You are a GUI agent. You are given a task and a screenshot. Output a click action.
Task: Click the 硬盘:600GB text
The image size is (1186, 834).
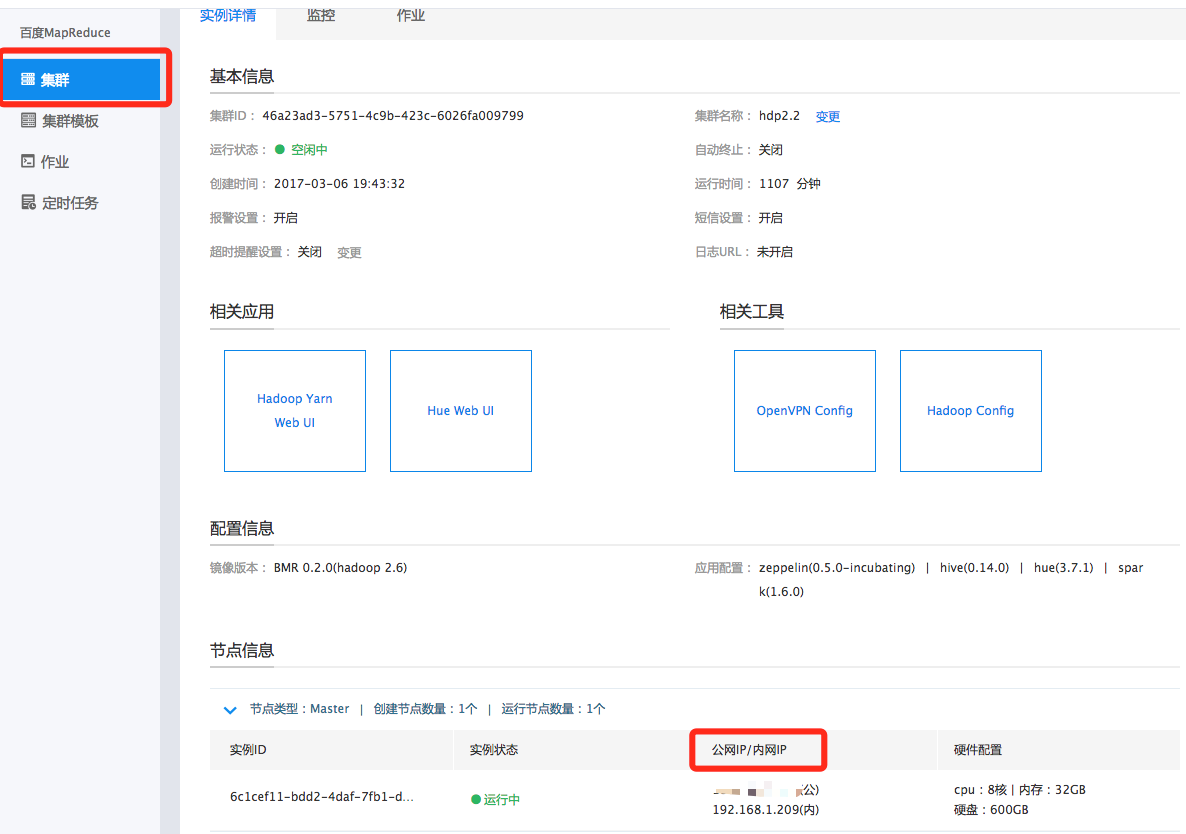coord(991,810)
